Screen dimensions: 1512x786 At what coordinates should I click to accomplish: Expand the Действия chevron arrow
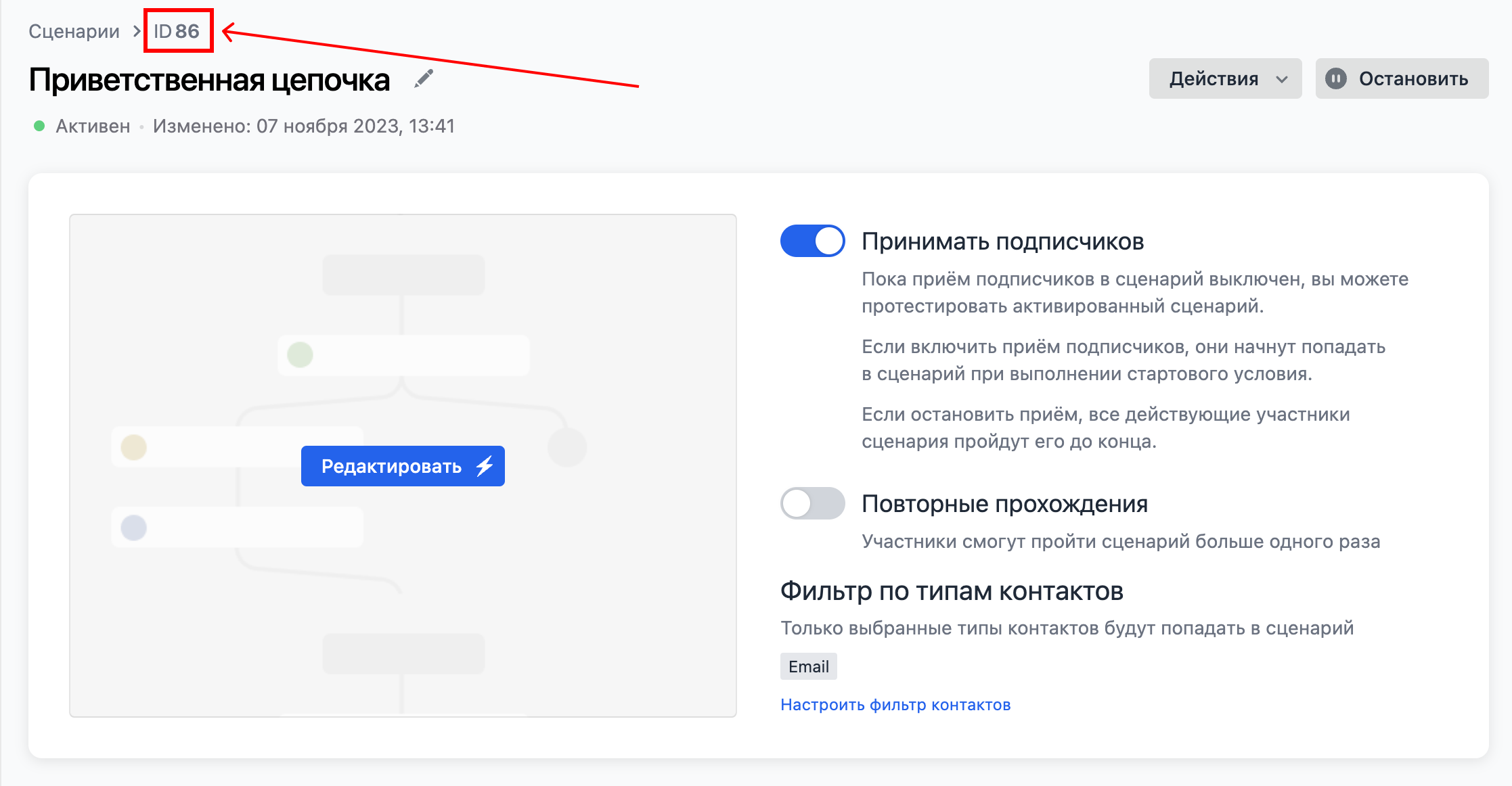1281,79
